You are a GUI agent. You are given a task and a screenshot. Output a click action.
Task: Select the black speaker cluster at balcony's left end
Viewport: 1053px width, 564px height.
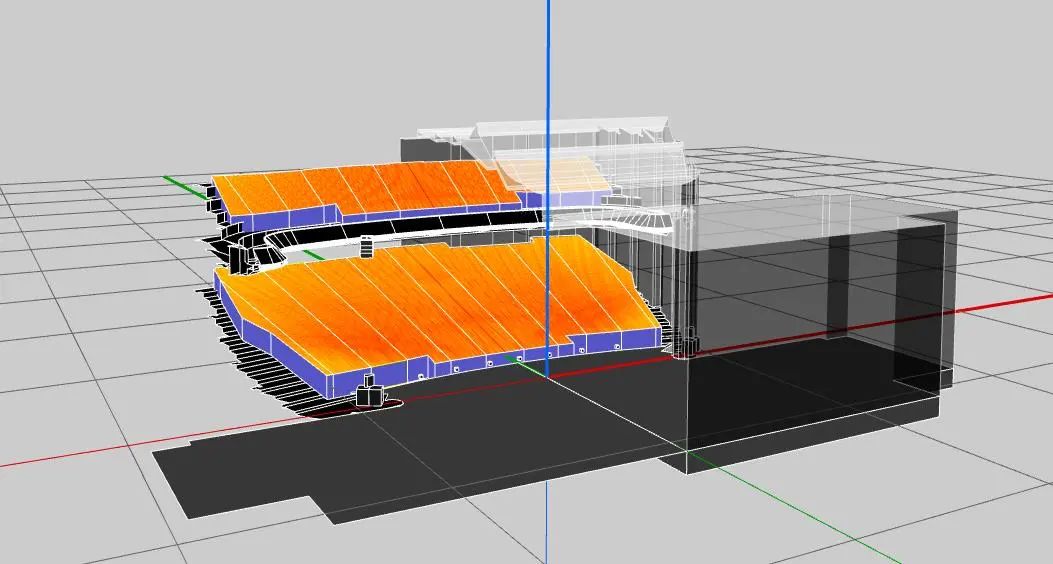click(240, 257)
